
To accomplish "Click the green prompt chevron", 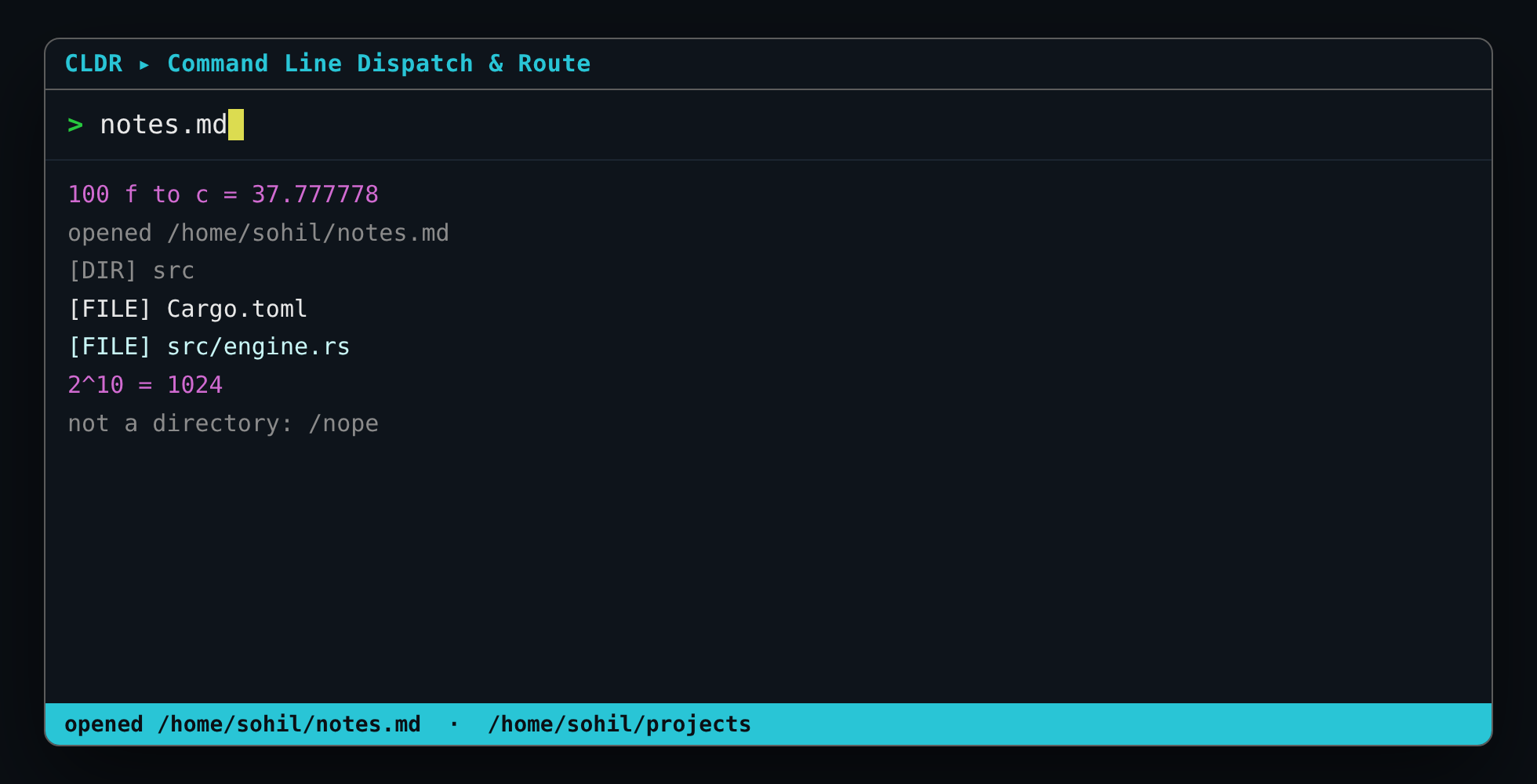I will (75, 125).
